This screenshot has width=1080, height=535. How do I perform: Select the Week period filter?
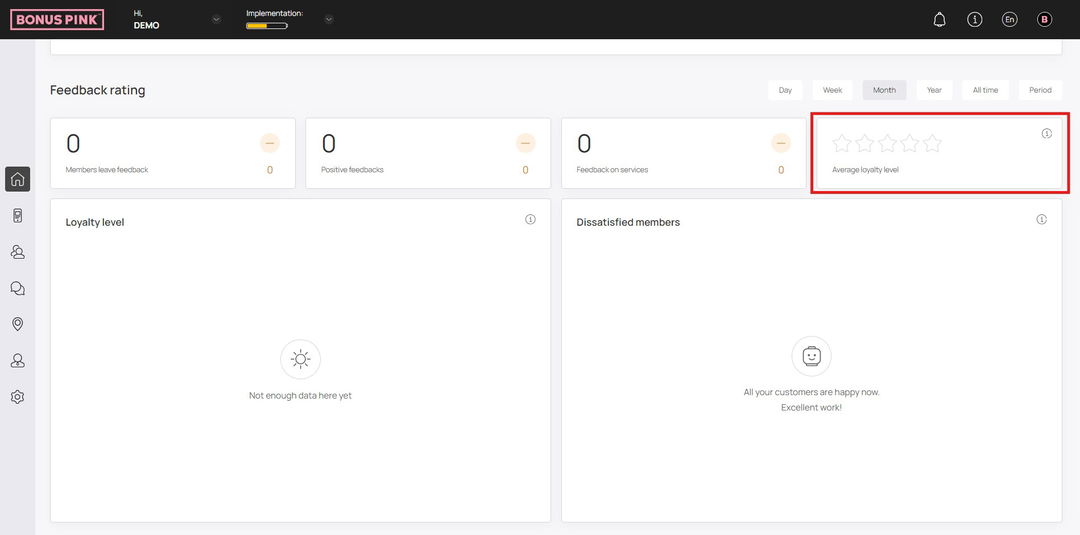833,90
